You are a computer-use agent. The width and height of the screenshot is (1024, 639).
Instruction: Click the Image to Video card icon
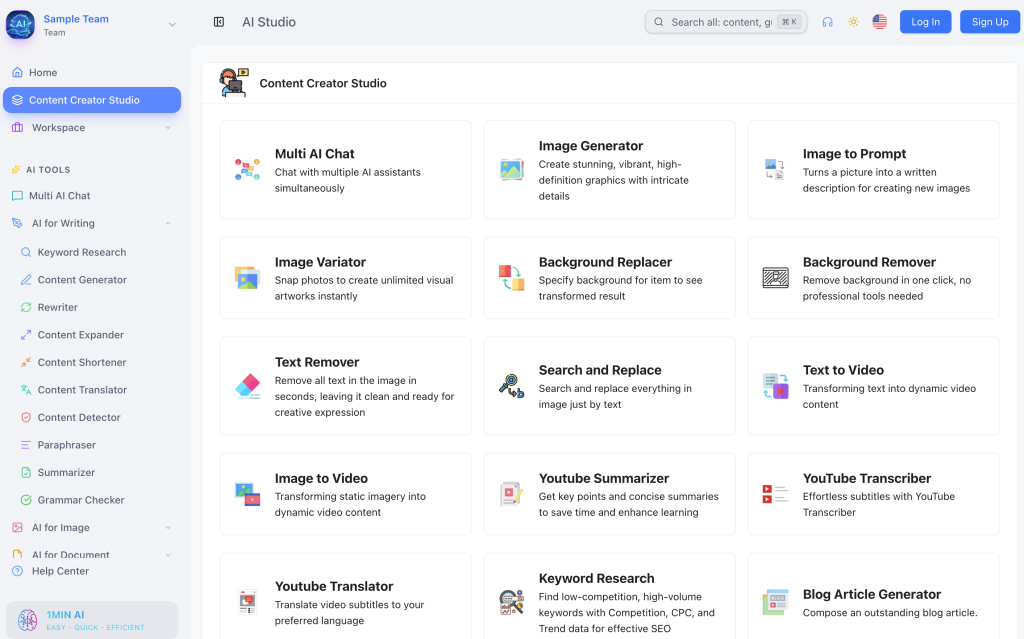[248, 494]
